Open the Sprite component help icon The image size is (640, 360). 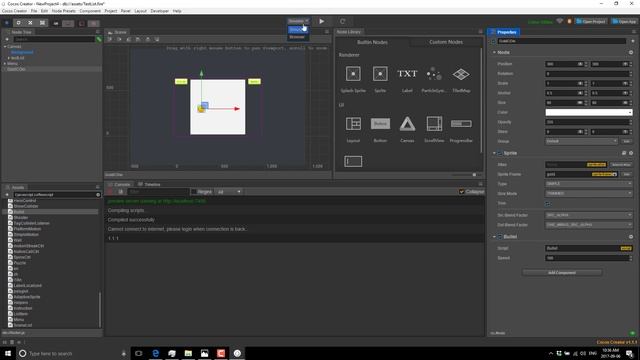pos(624,153)
